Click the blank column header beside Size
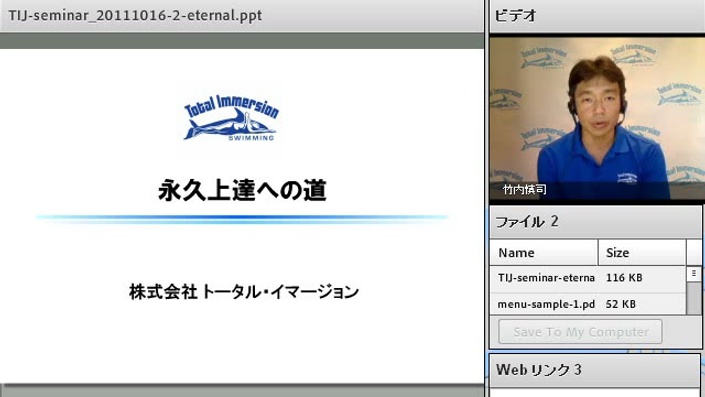 pyautogui.click(x=694, y=253)
